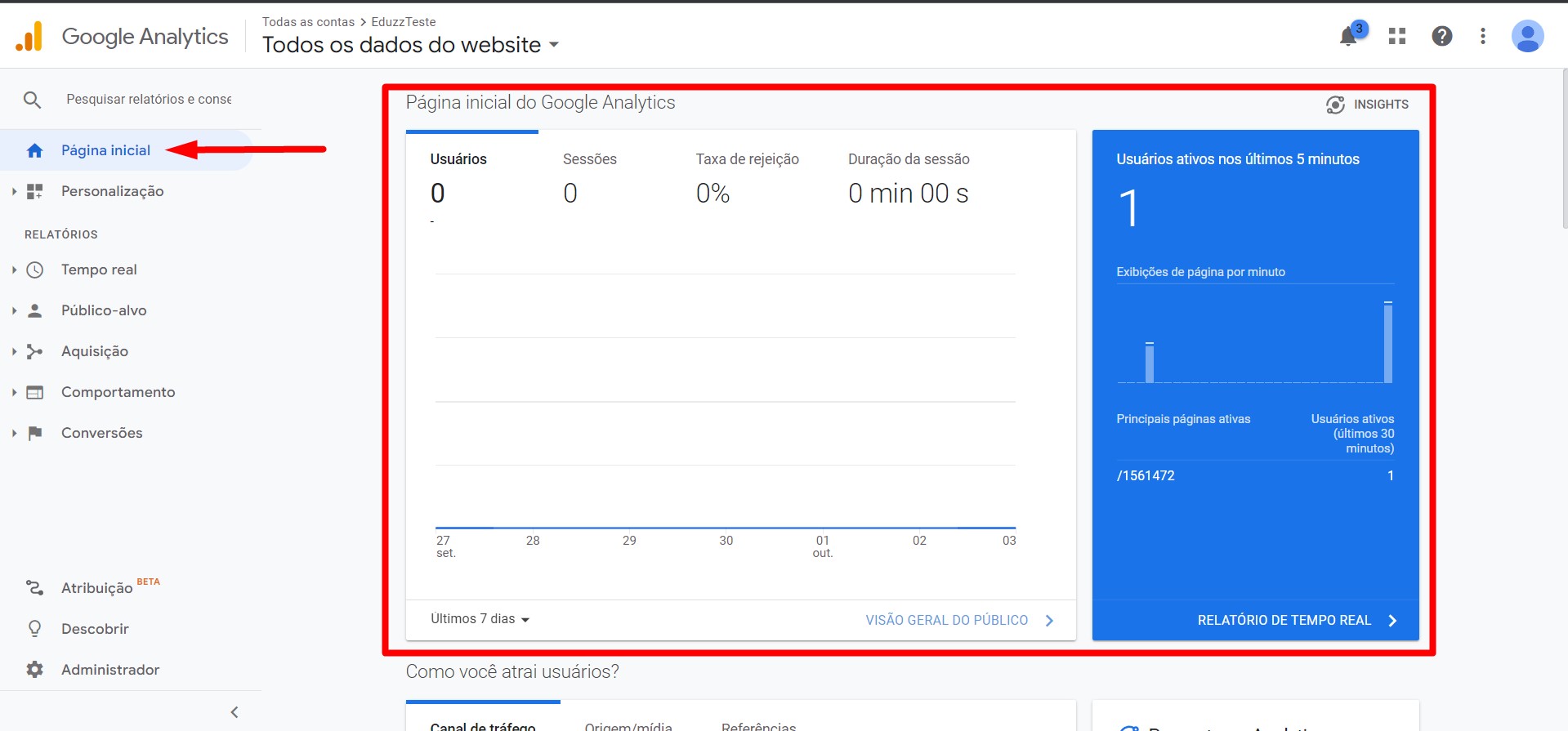Open the three-dot more options menu
The height and width of the screenshot is (731, 1568).
1483,36
